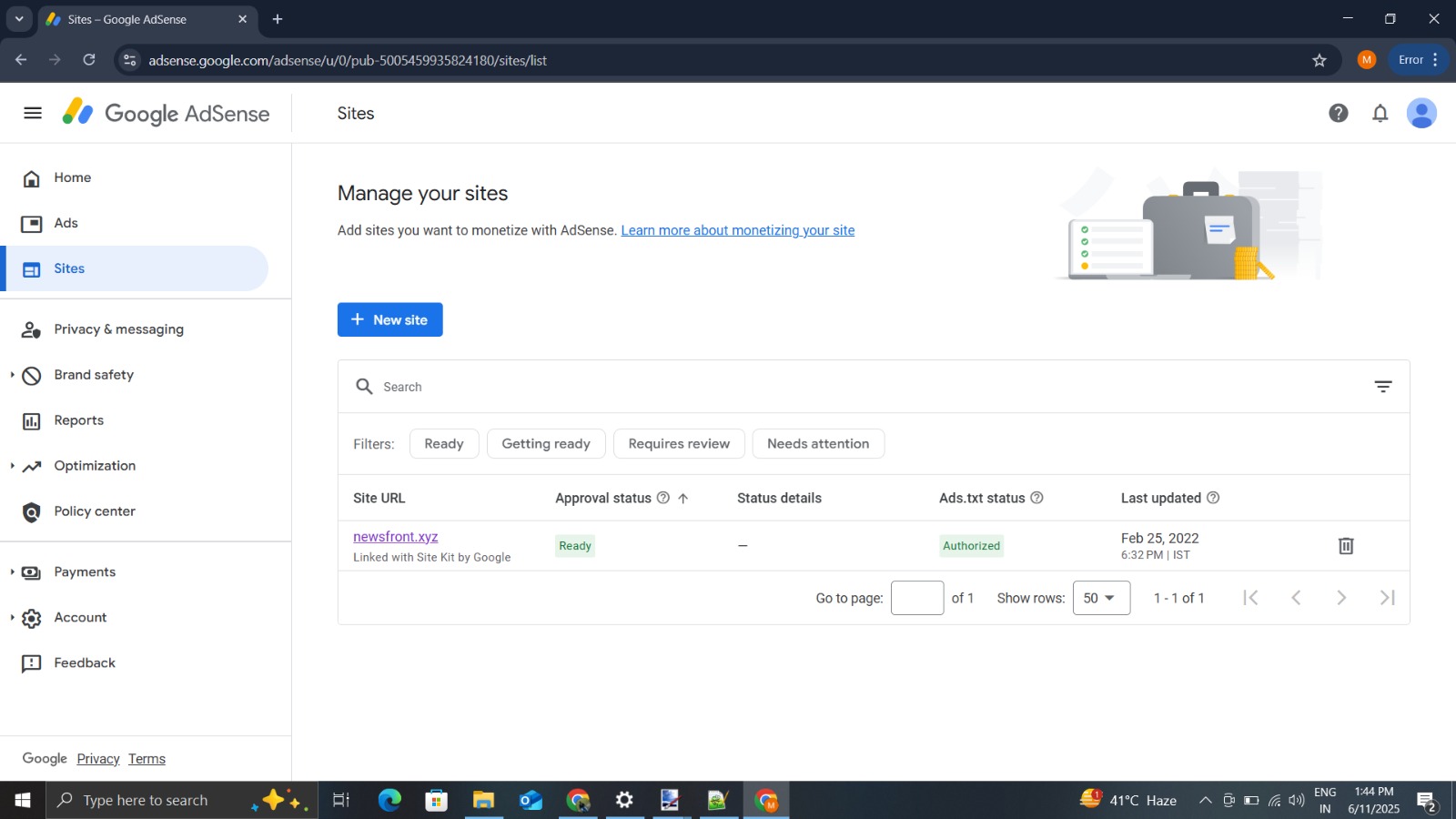Select Sites in the sidebar
This screenshot has height=819, width=1456.
(x=135, y=268)
